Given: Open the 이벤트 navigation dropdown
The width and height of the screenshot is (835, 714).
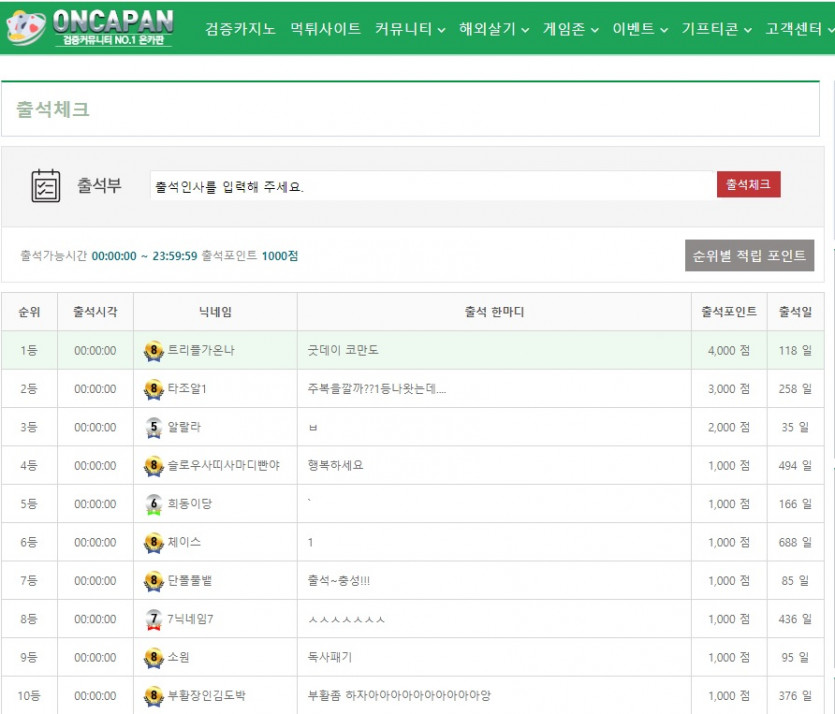Looking at the screenshot, I should coord(640,29).
